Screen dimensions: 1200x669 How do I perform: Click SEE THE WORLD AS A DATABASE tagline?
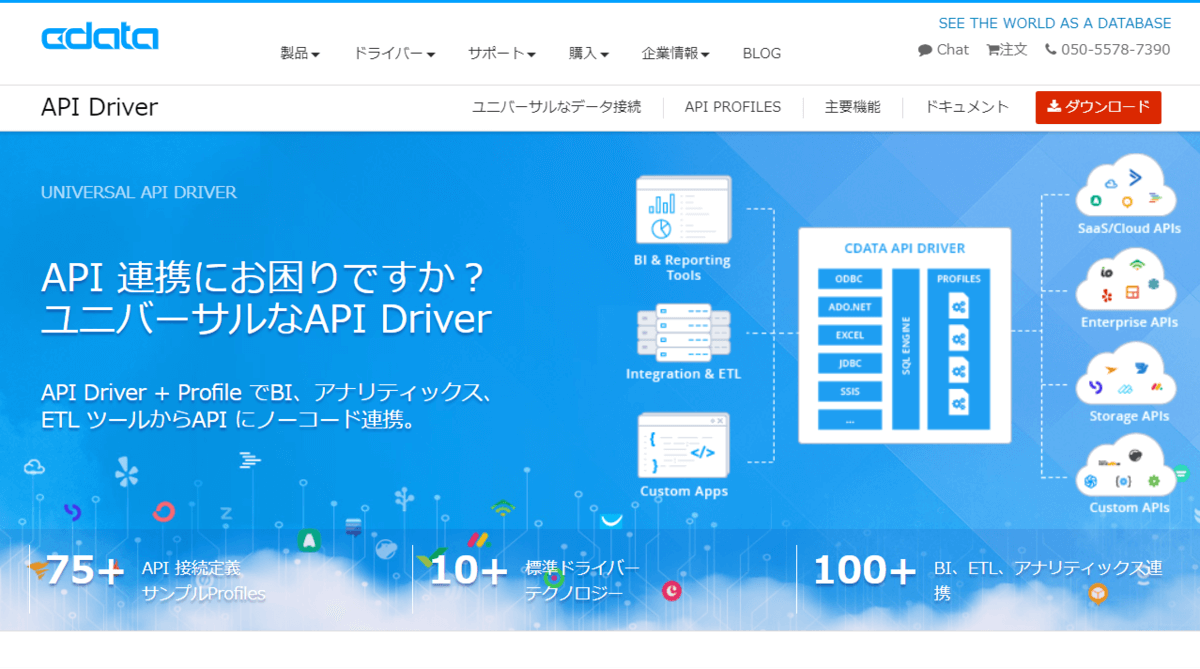[1055, 23]
